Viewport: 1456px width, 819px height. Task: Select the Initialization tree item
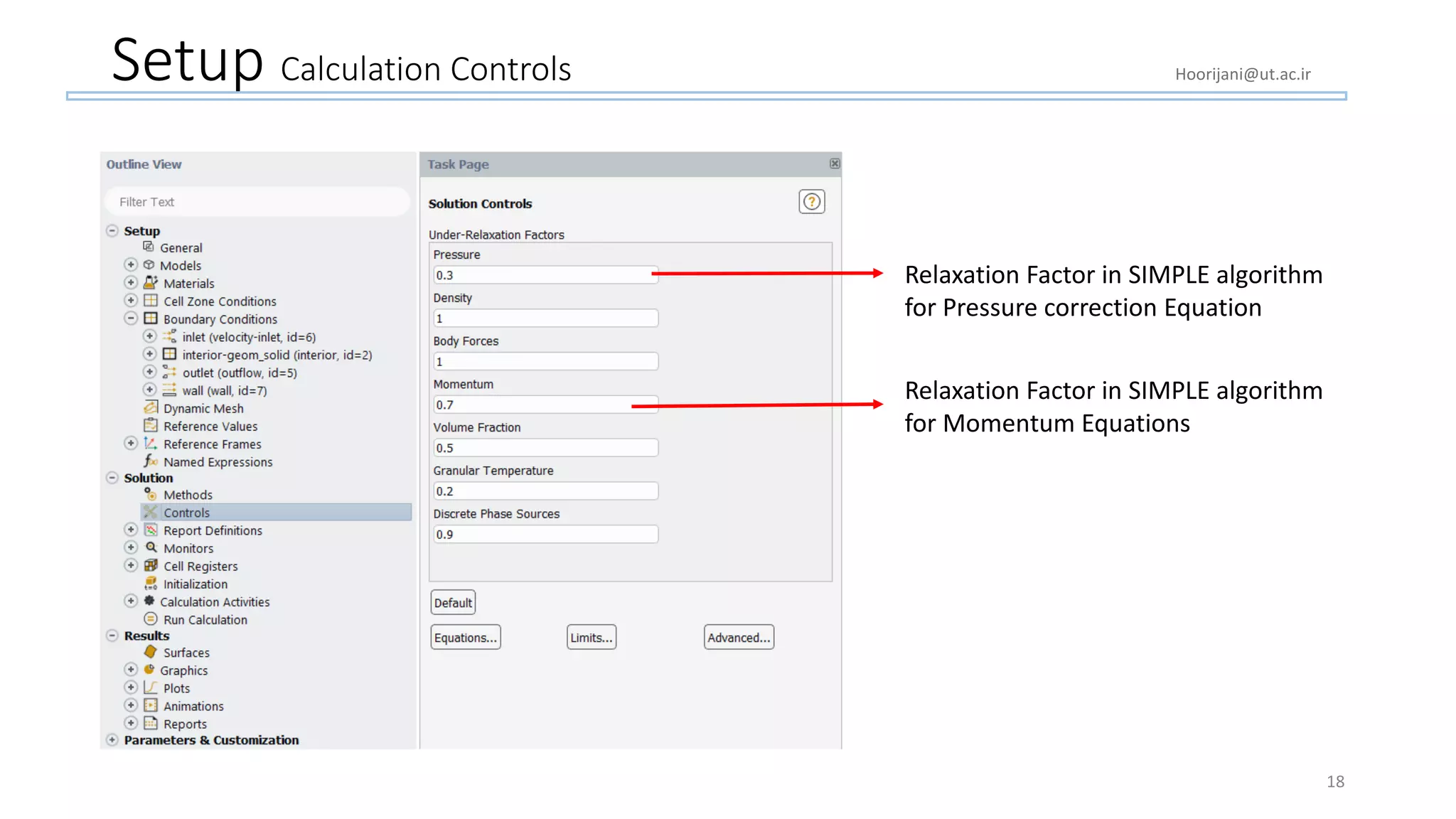point(196,584)
